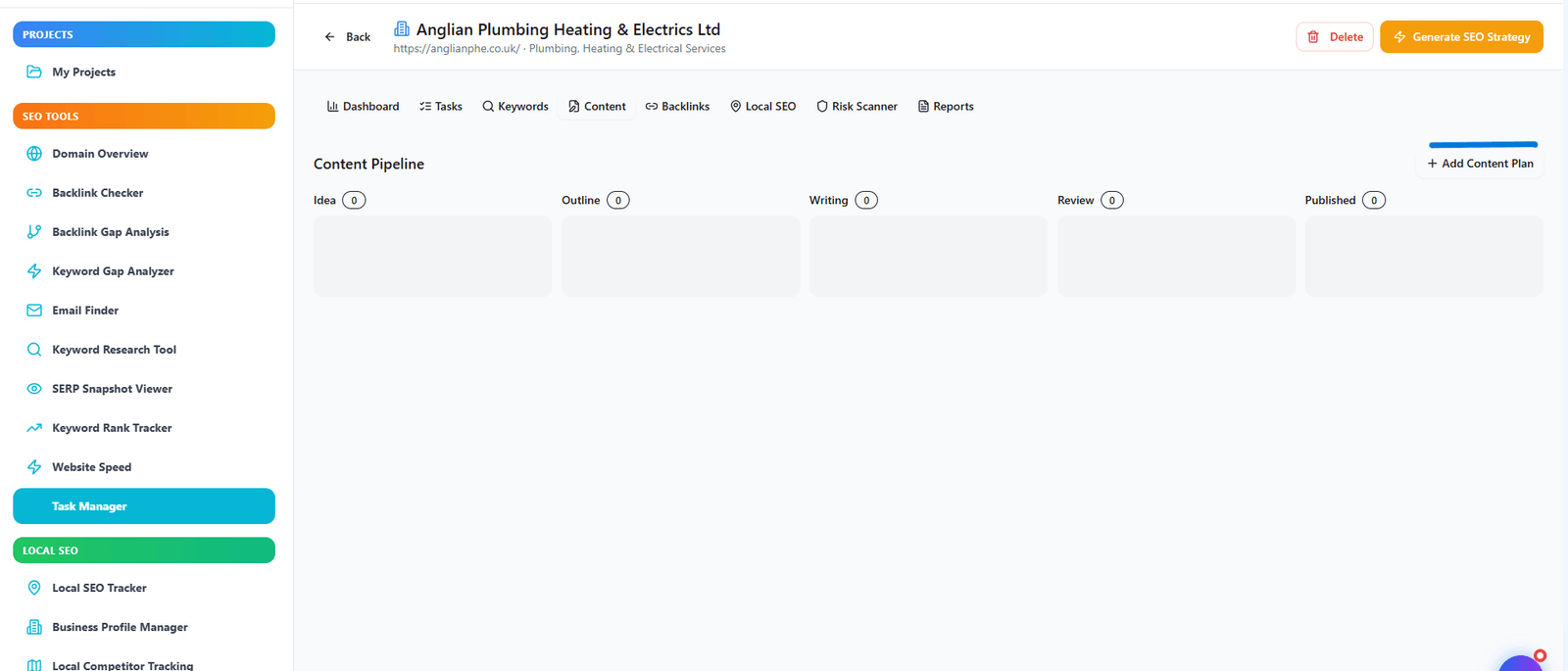Open Website Speed tool
The image size is (1568, 671).
tap(144, 467)
